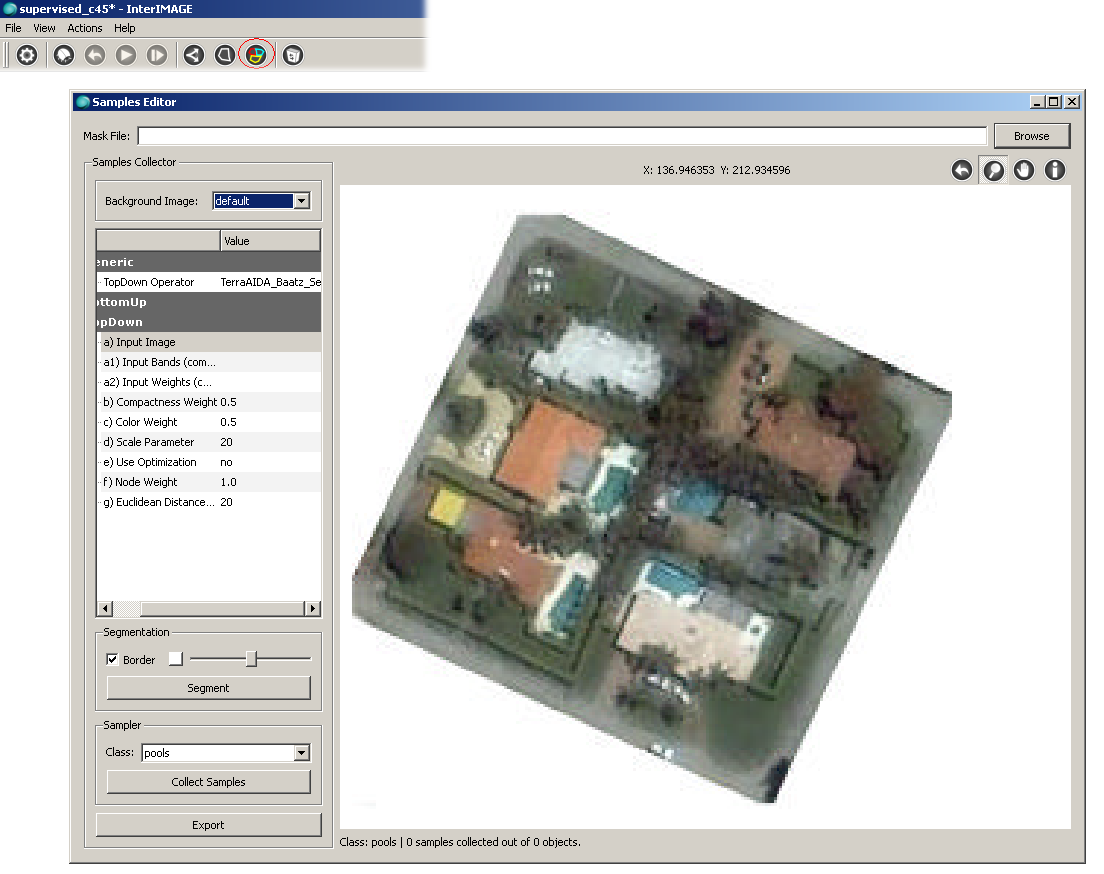The image size is (1104, 874).
Task: Open the Background Image dropdown
Action: pyautogui.click(x=301, y=201)
